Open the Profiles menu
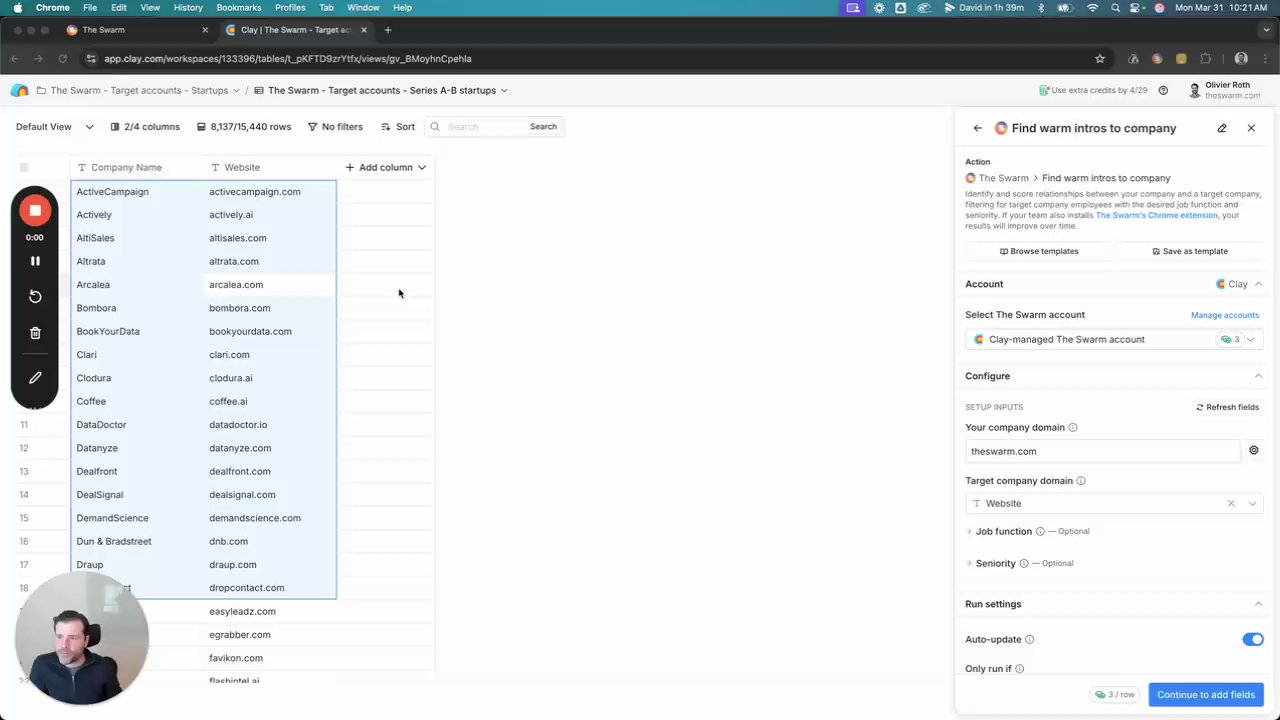The height and width of the screenshot is (720, 1280). (x=290, y=7)
